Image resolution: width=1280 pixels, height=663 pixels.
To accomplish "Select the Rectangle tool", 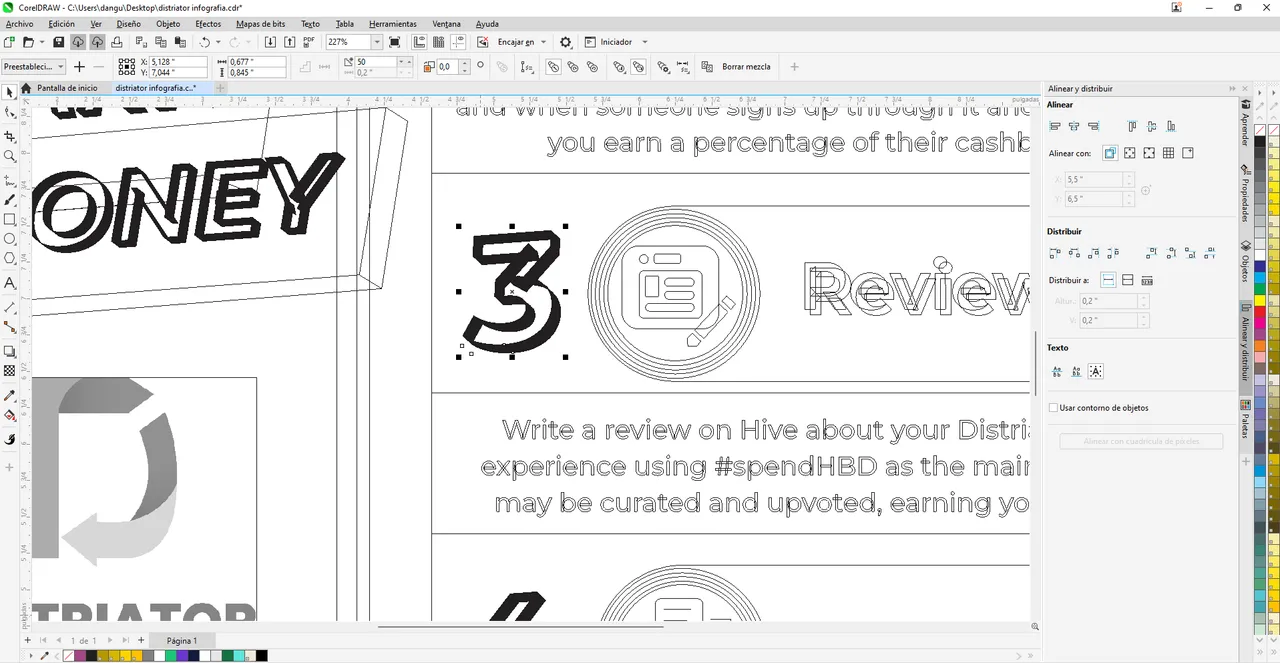I will tap(10, 219).
